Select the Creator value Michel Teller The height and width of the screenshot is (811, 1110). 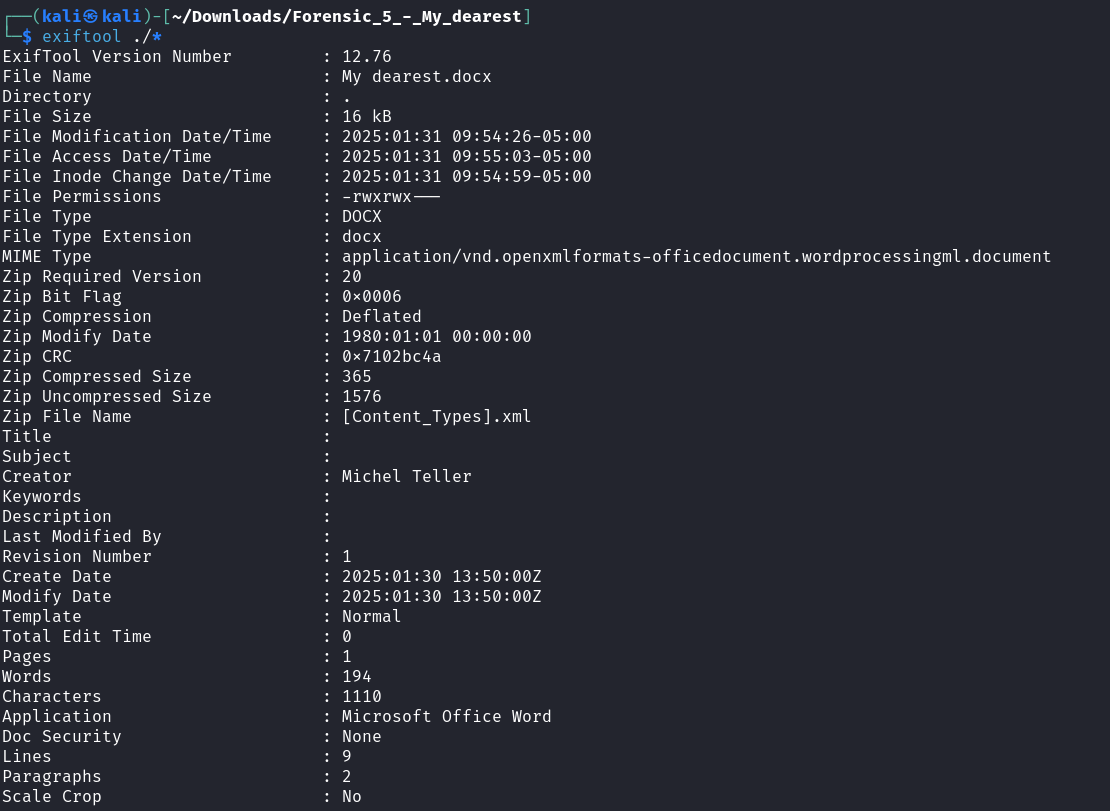tap(406, 476)
